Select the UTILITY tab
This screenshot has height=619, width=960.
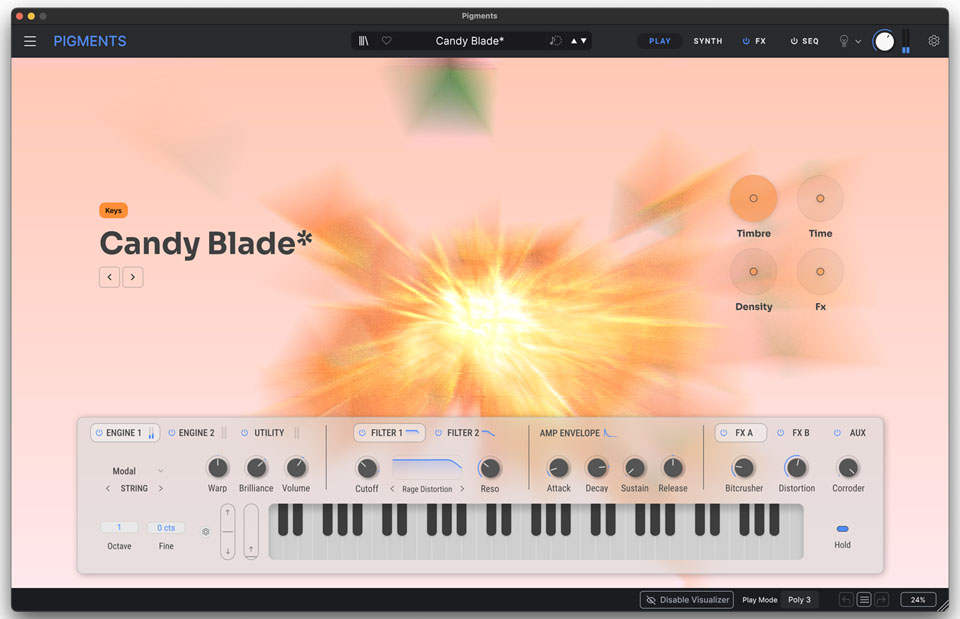click(x=269, y=433)
